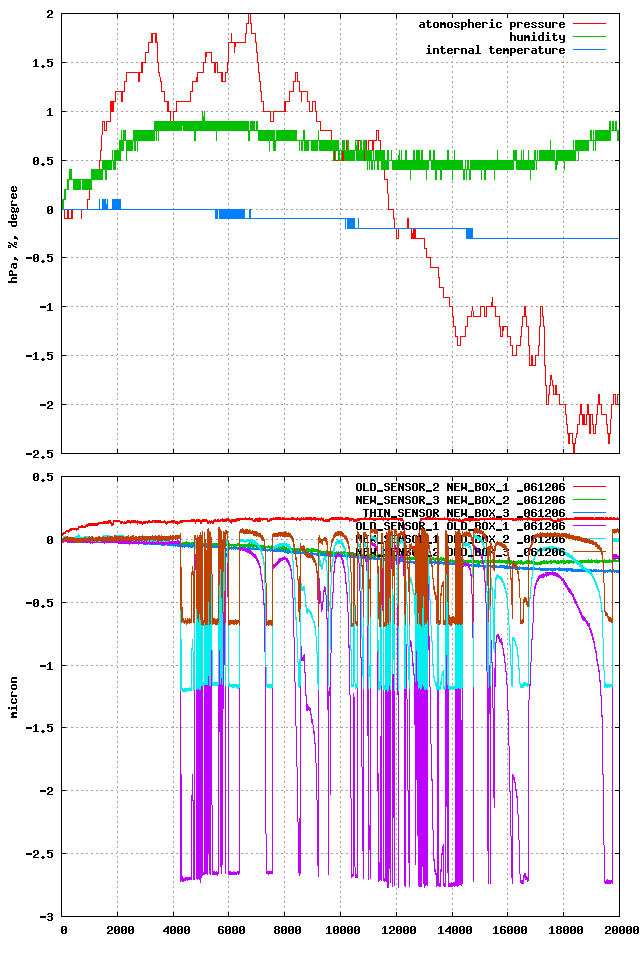This screenshot has height=960, width=640.
Task: Click the '-1' tick label on bottom plot
Action: point(46,666)
